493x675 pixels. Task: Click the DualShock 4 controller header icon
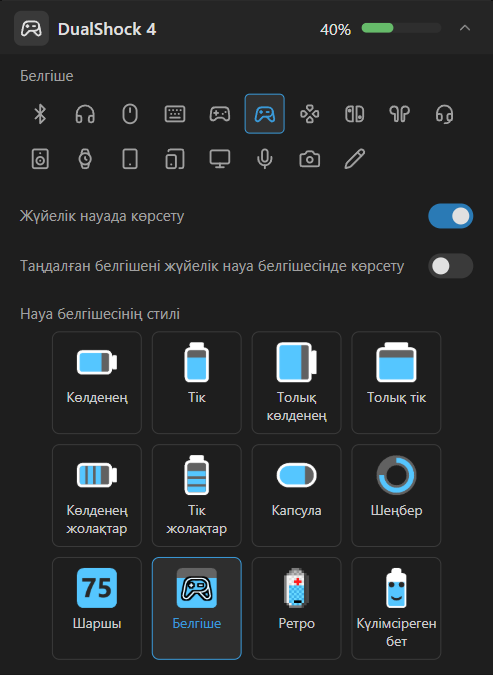(x=31, y=29)
